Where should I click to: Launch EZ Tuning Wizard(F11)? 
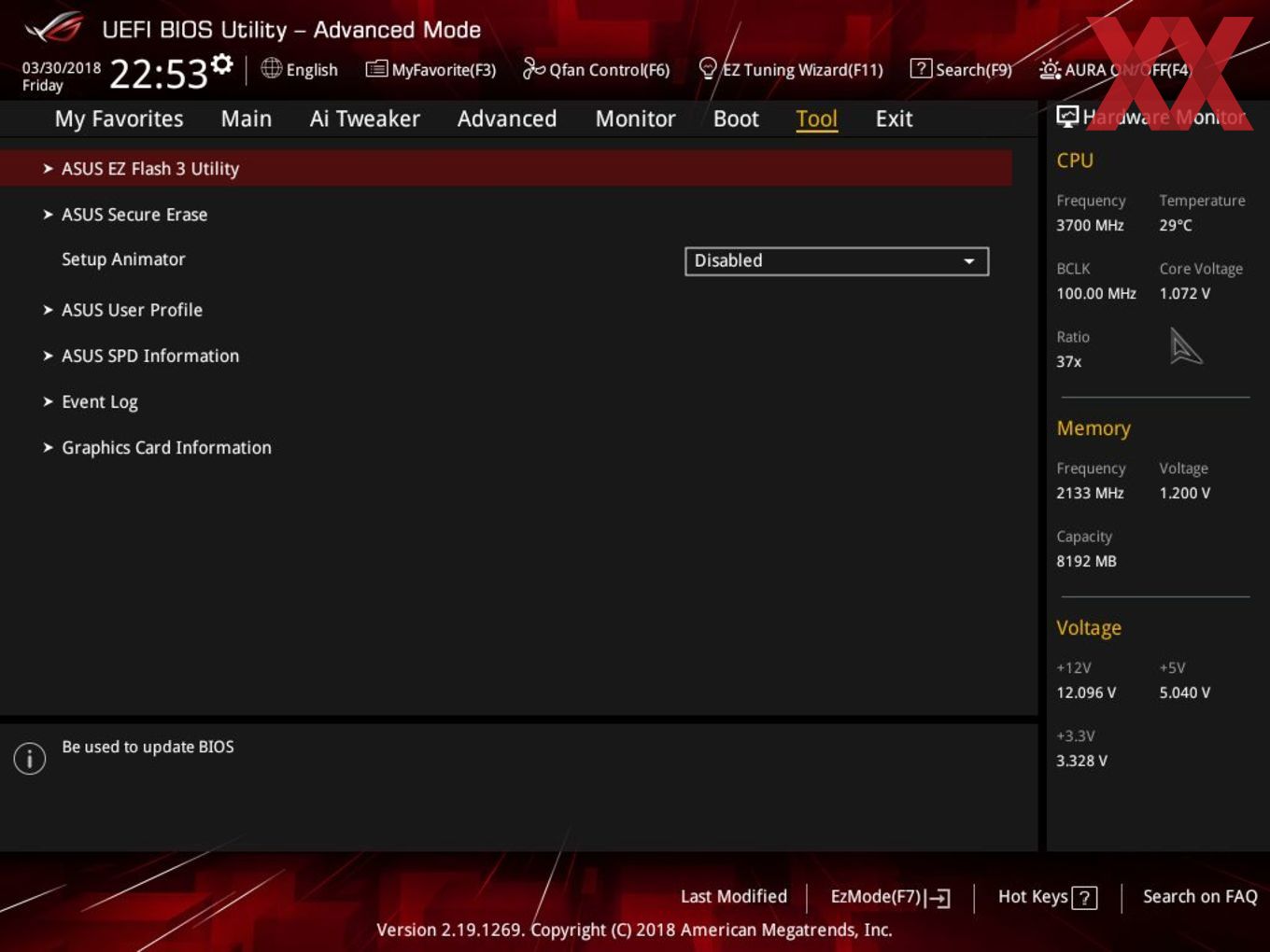pyautogui.click(x=803, y=70)
